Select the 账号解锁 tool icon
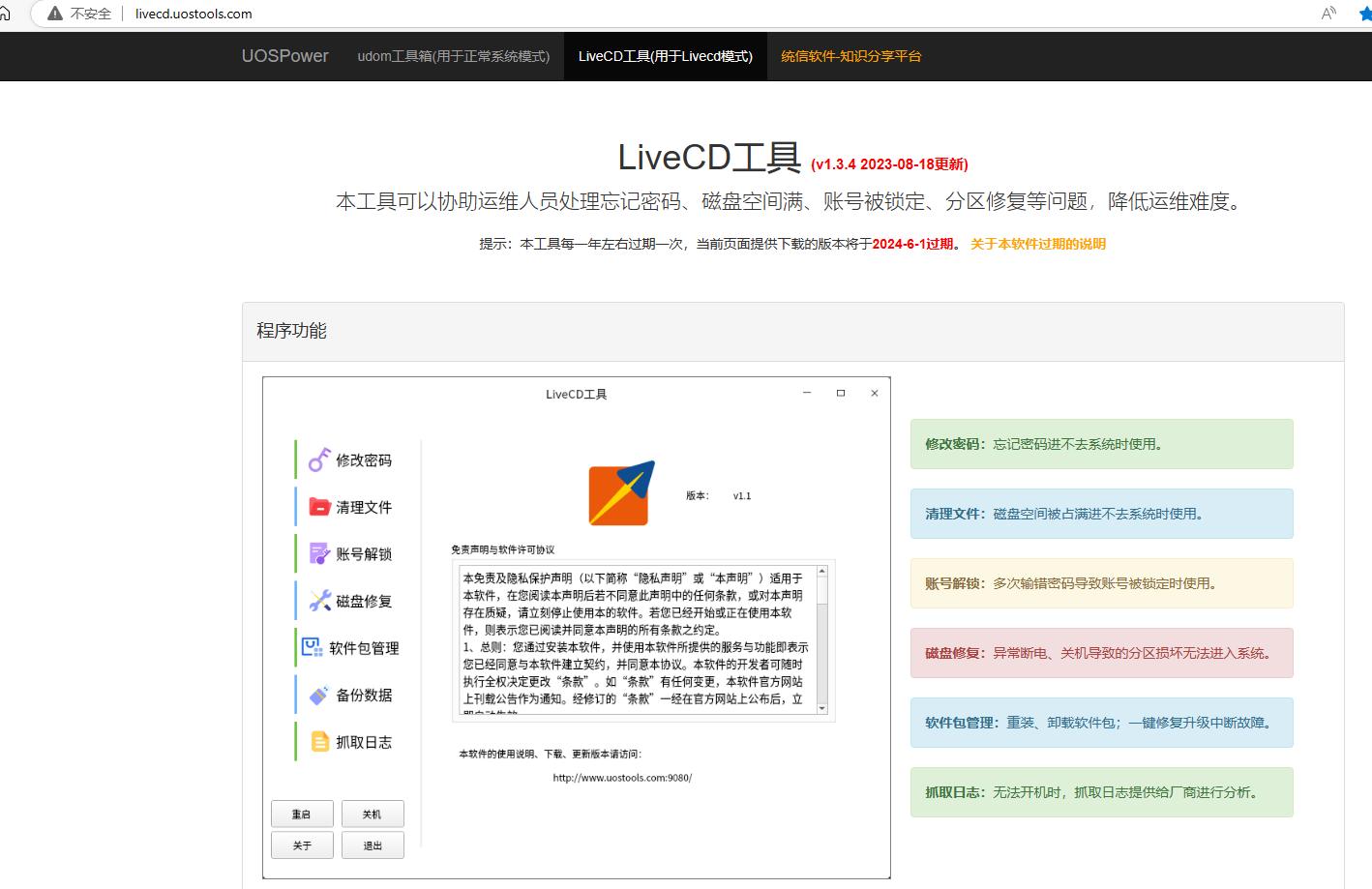Screen dimensions: 1372x889 (x=318, y=552)
